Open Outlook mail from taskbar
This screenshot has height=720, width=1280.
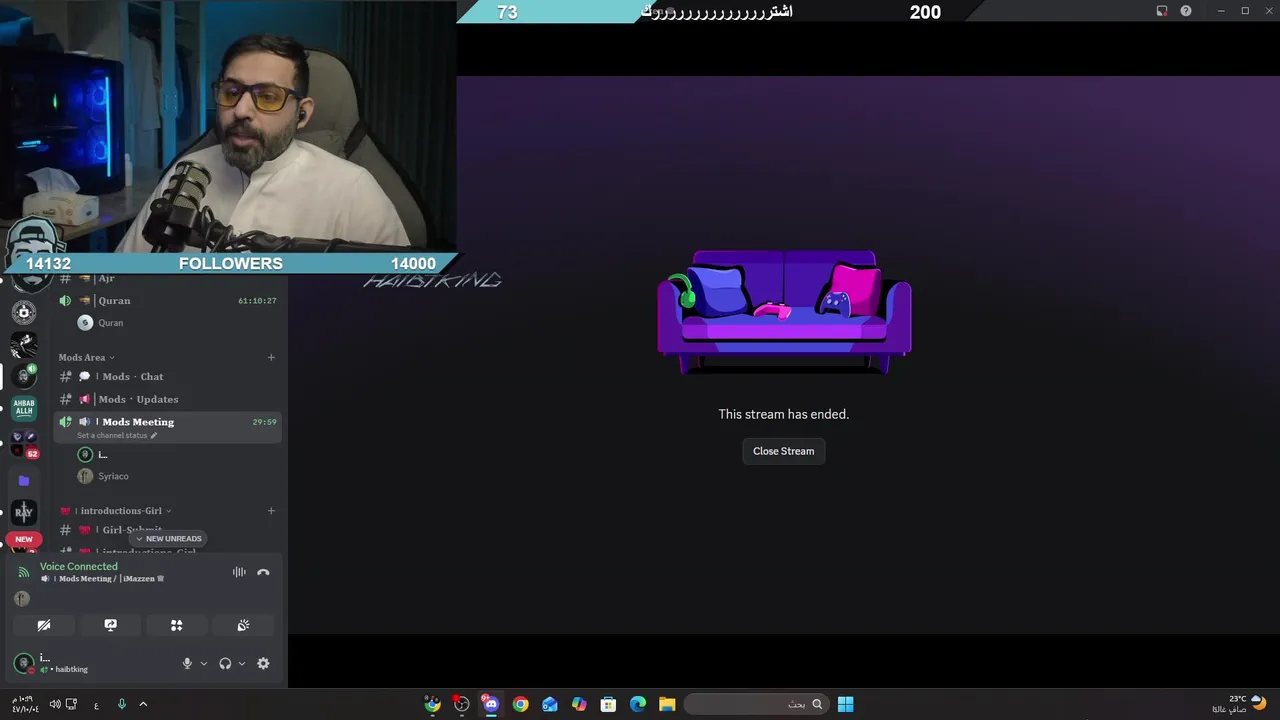549,704
